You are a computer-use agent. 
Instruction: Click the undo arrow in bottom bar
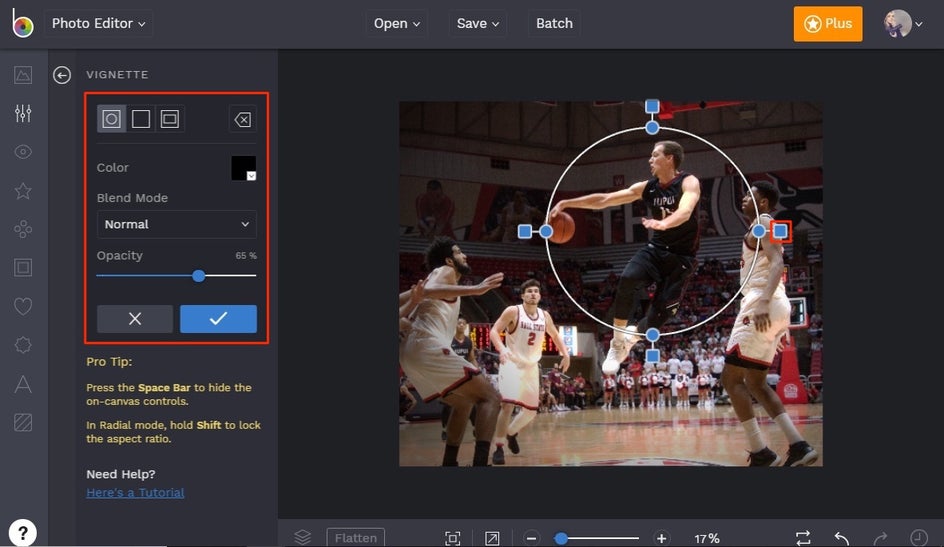[x=842, y=538]
